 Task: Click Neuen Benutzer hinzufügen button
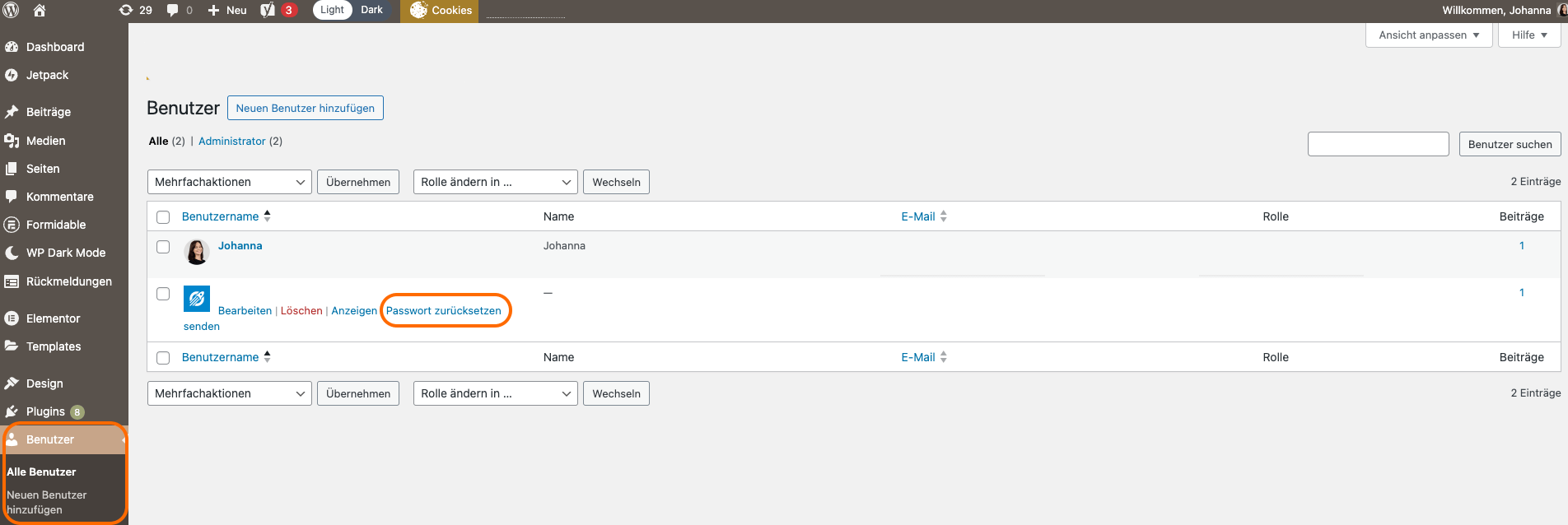pos(305,108)
